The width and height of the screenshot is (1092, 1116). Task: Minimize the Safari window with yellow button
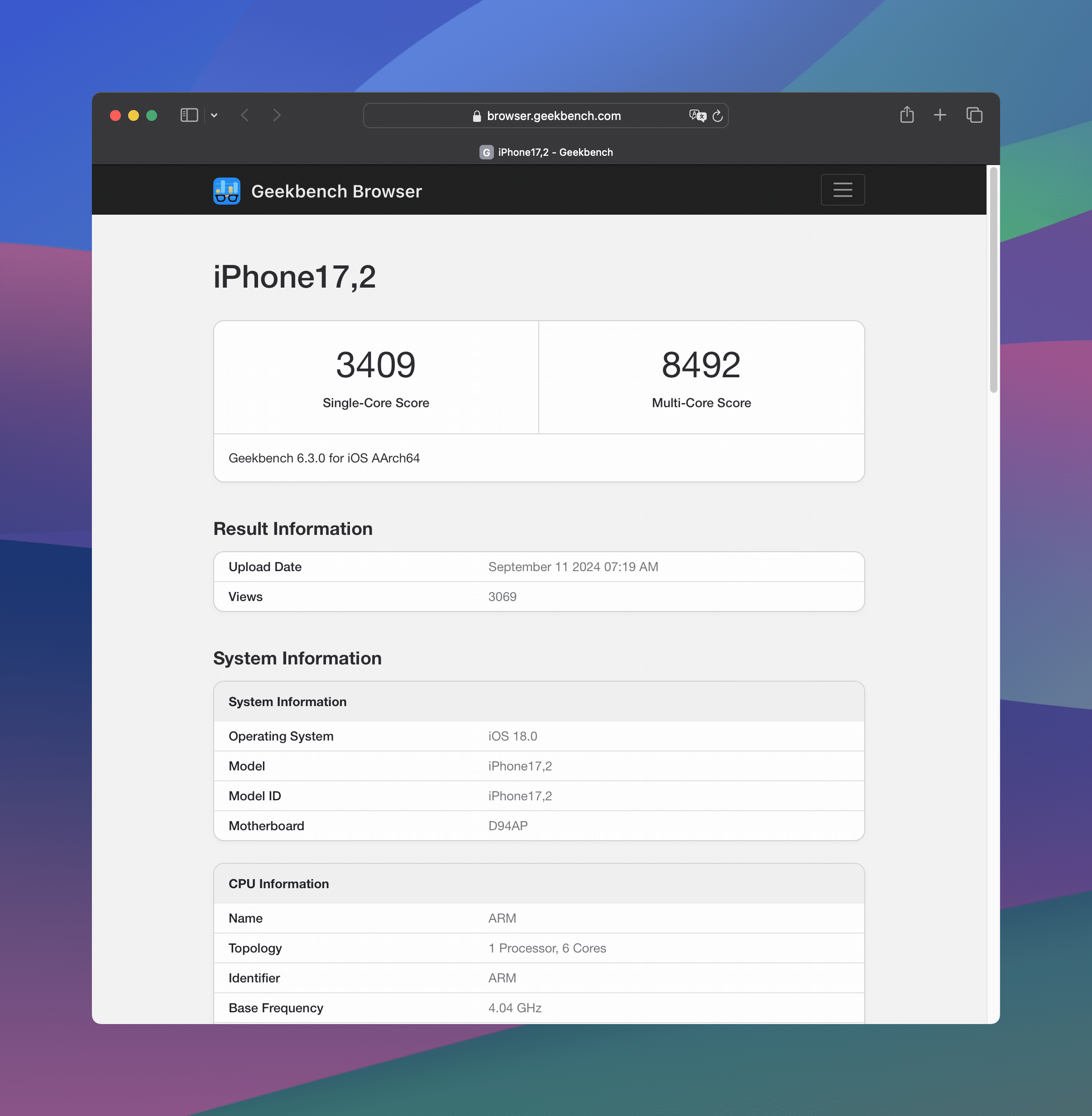click(134, 115)
